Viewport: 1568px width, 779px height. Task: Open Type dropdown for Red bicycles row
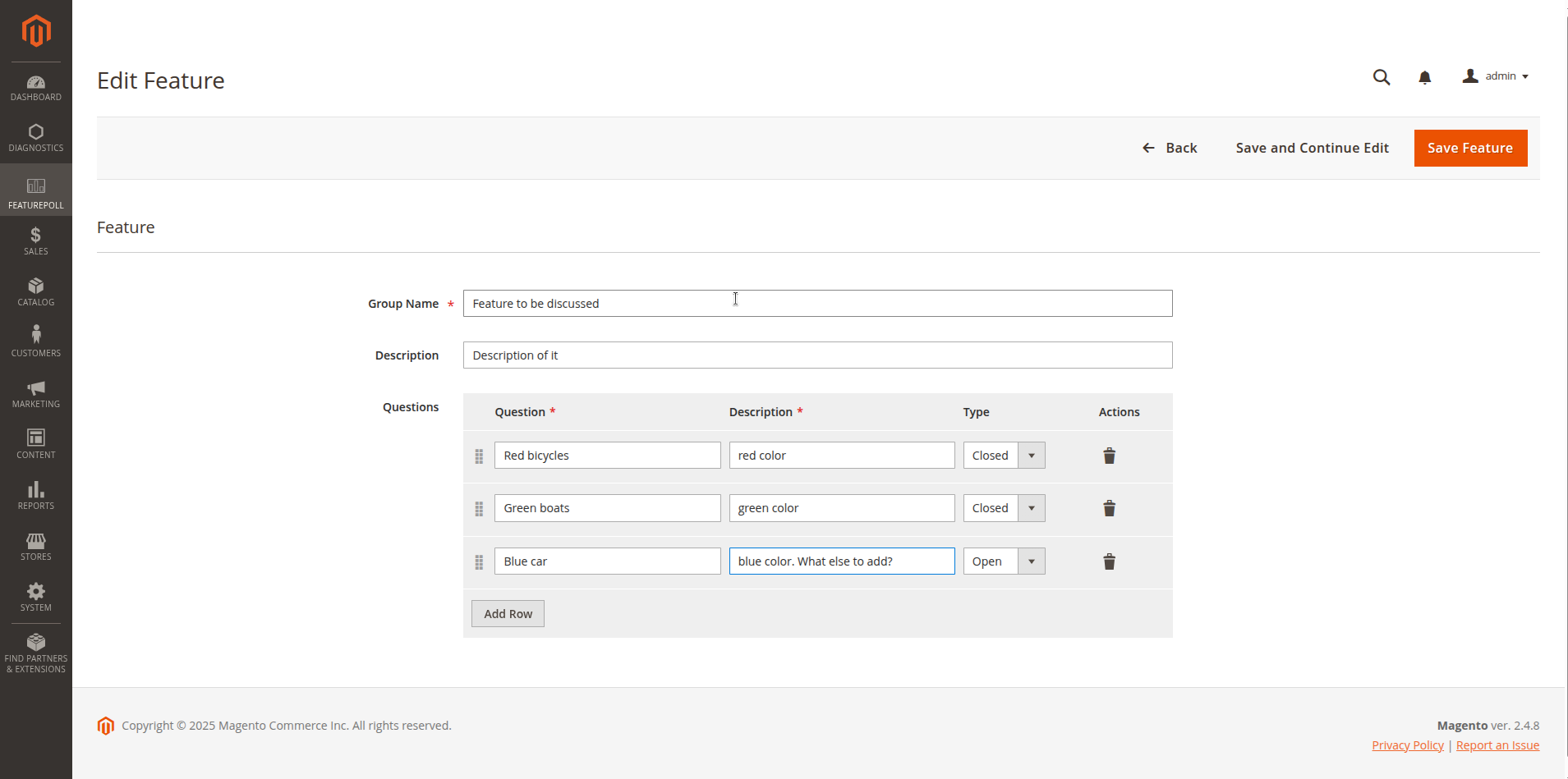(x=1004, y=456)
